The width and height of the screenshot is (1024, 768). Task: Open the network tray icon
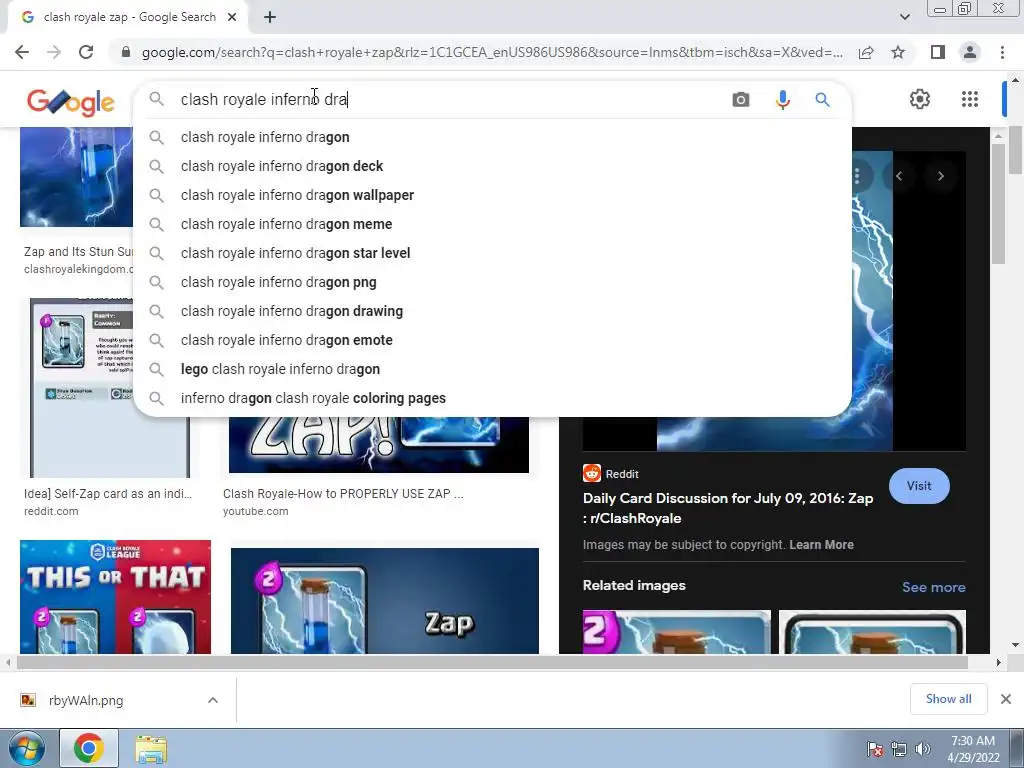click(899, 749)
